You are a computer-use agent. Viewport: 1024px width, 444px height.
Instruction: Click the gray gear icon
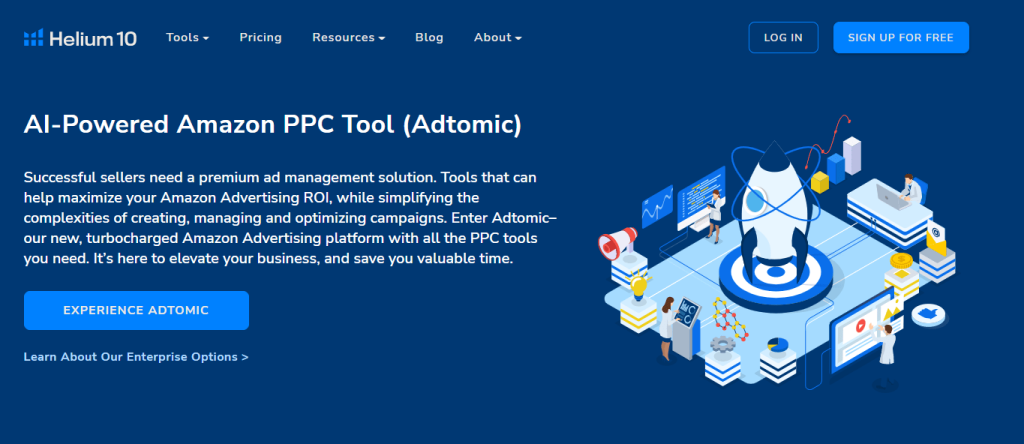(721, 345)
